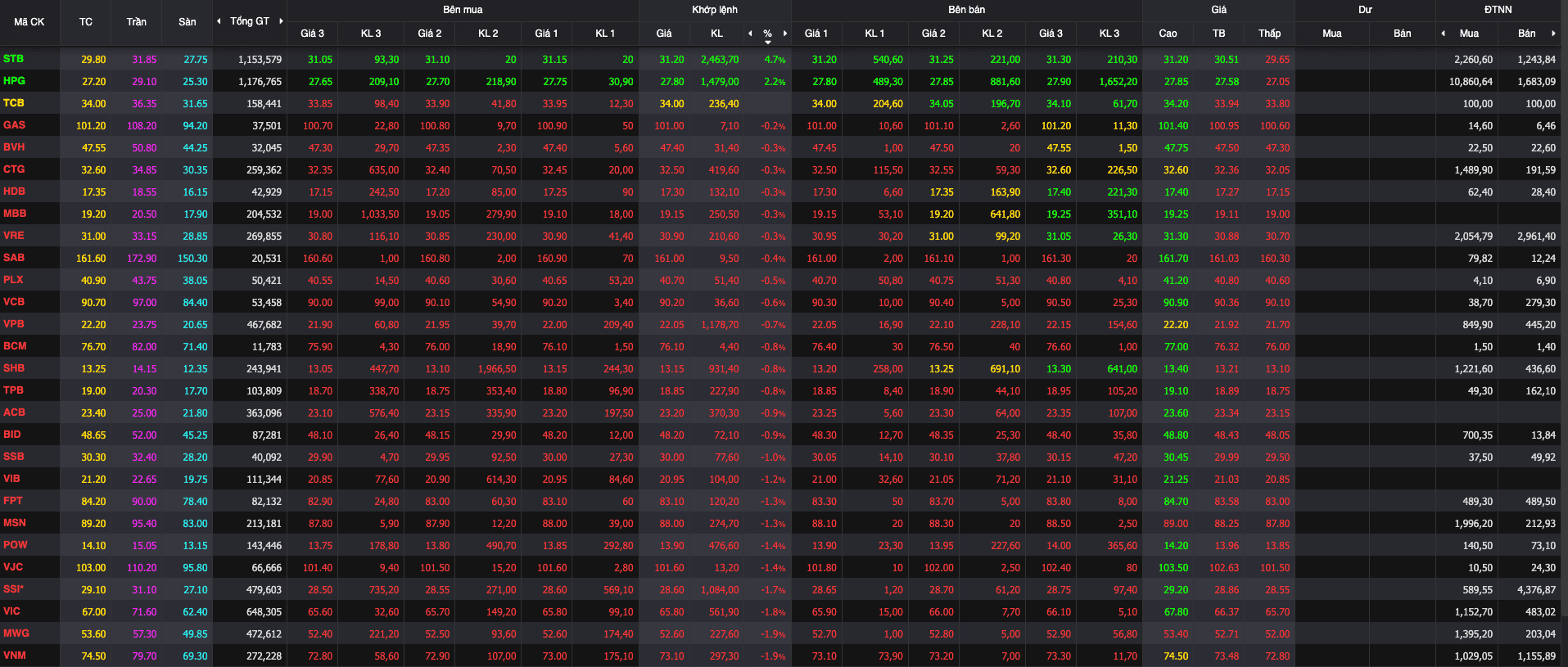
Task: Click Dư Bán column header
Action: [x=1403, y=34]
